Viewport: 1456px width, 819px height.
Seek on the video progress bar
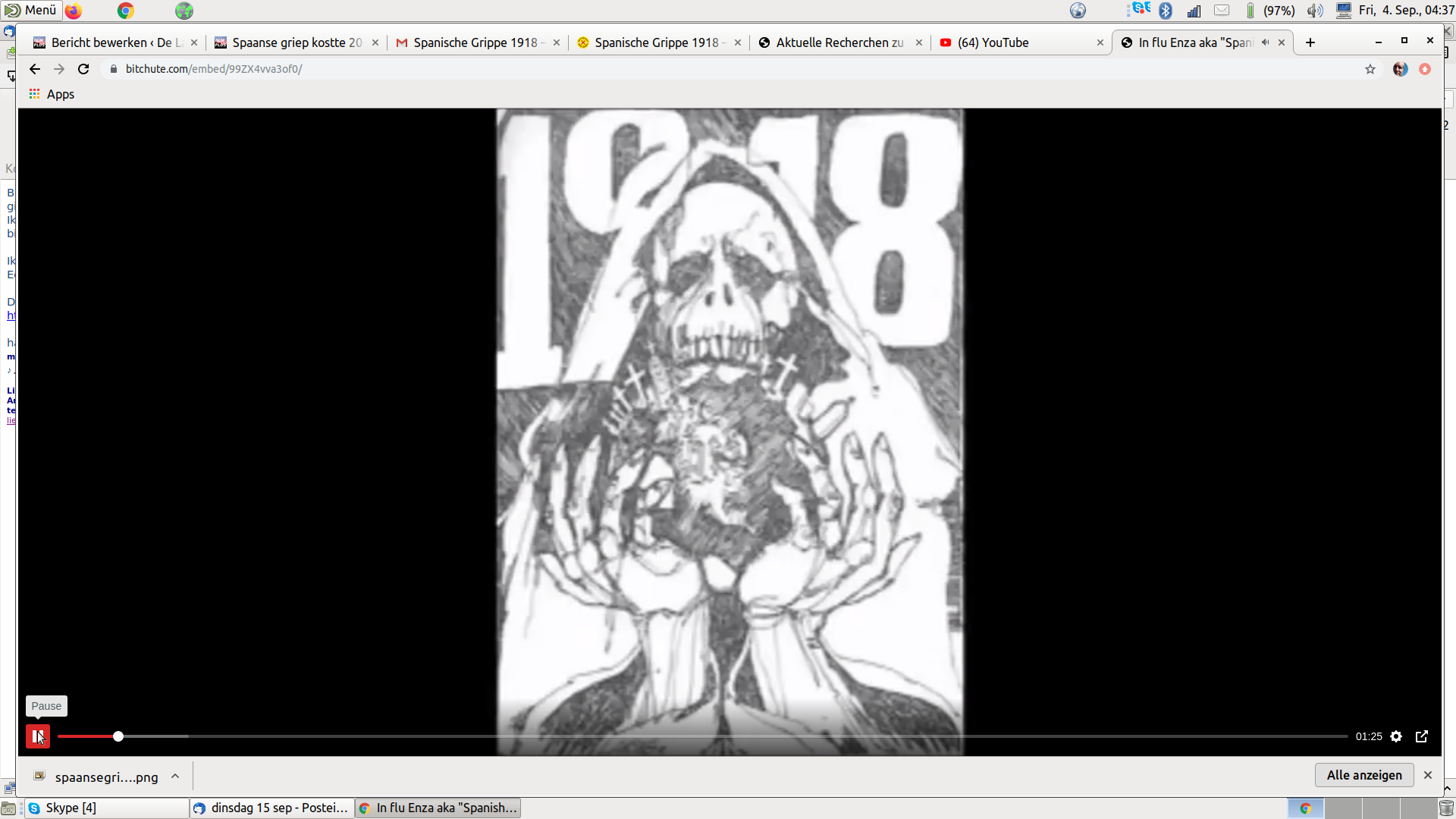[x=702, y=736]
